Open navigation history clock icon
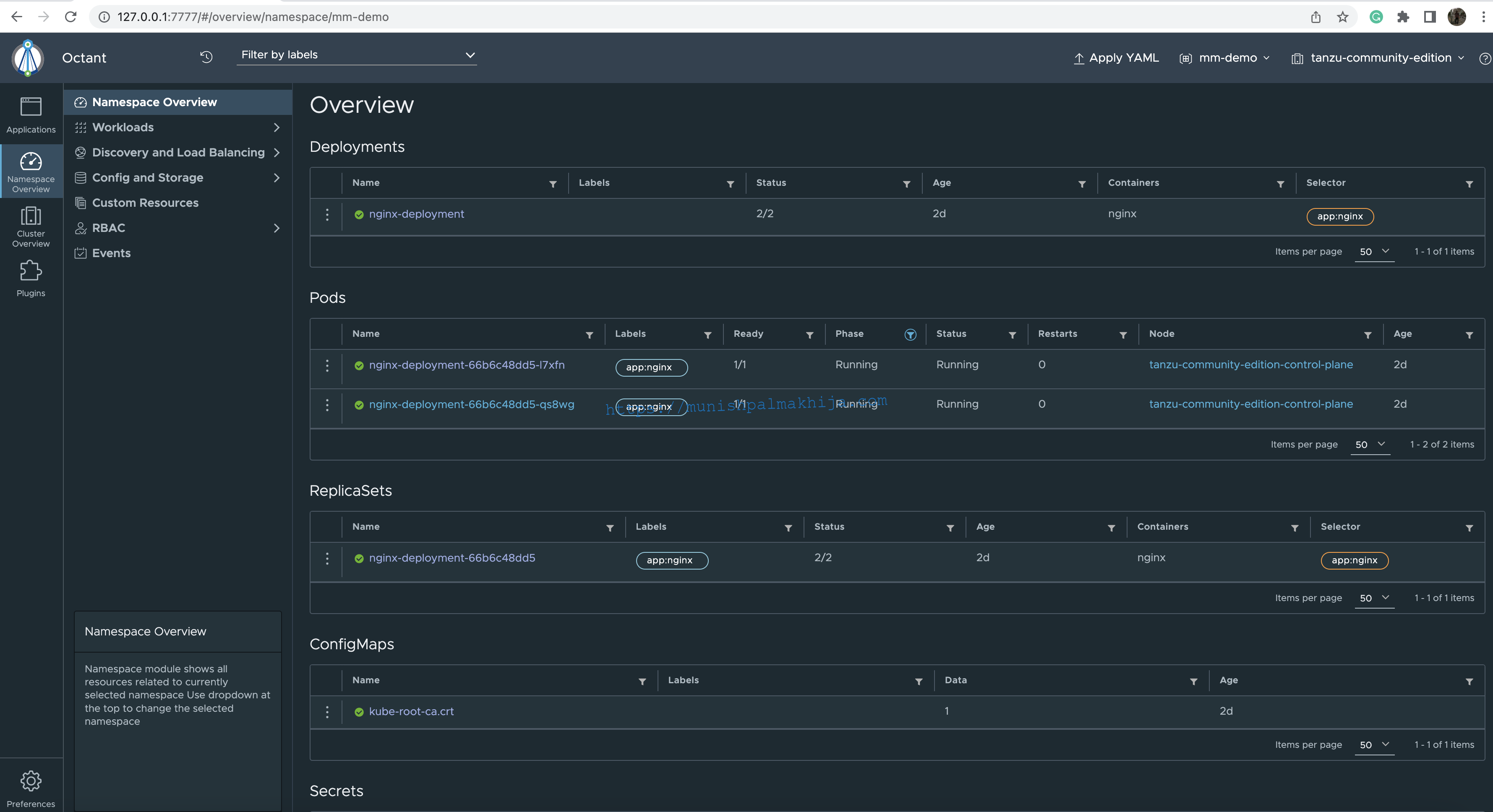1493x812 pixels. [x=206, y=57]
